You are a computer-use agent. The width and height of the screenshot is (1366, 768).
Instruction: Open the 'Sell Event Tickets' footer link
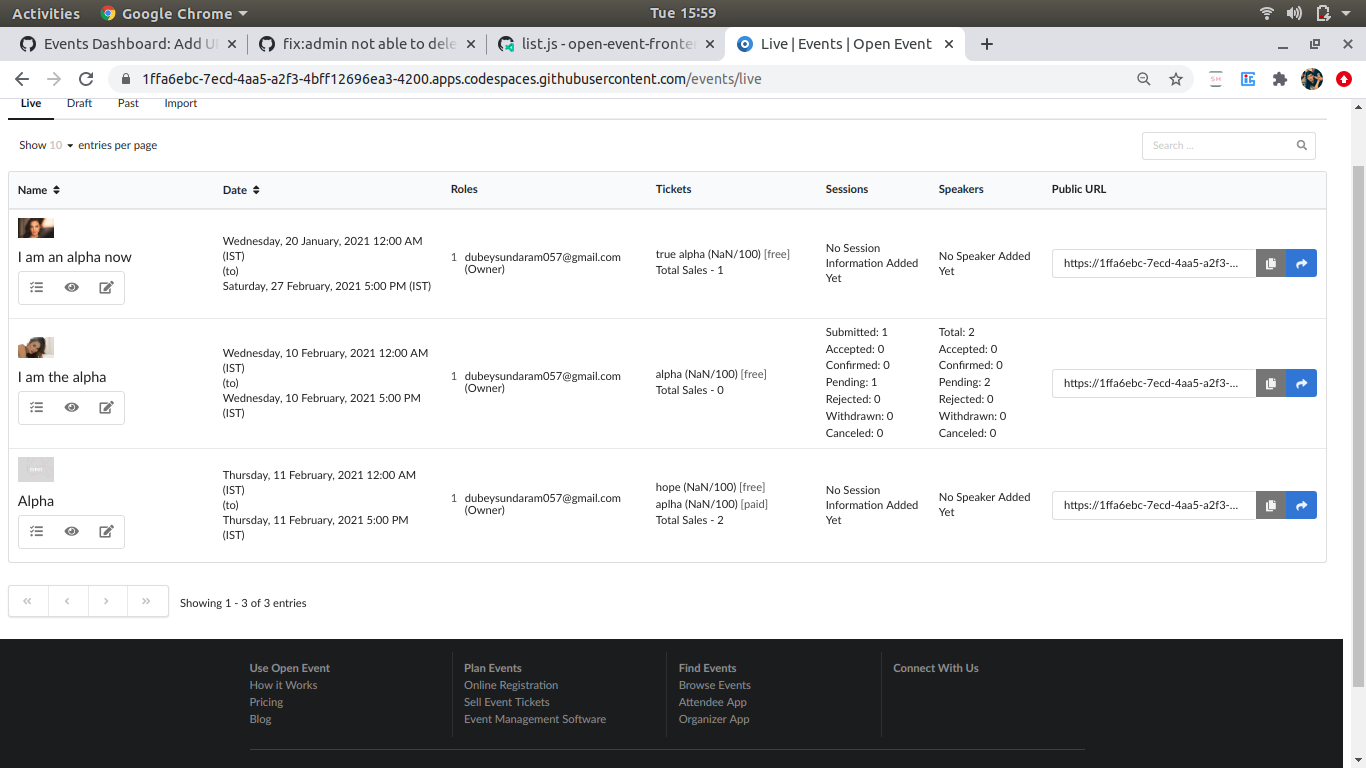coord(506,702)
